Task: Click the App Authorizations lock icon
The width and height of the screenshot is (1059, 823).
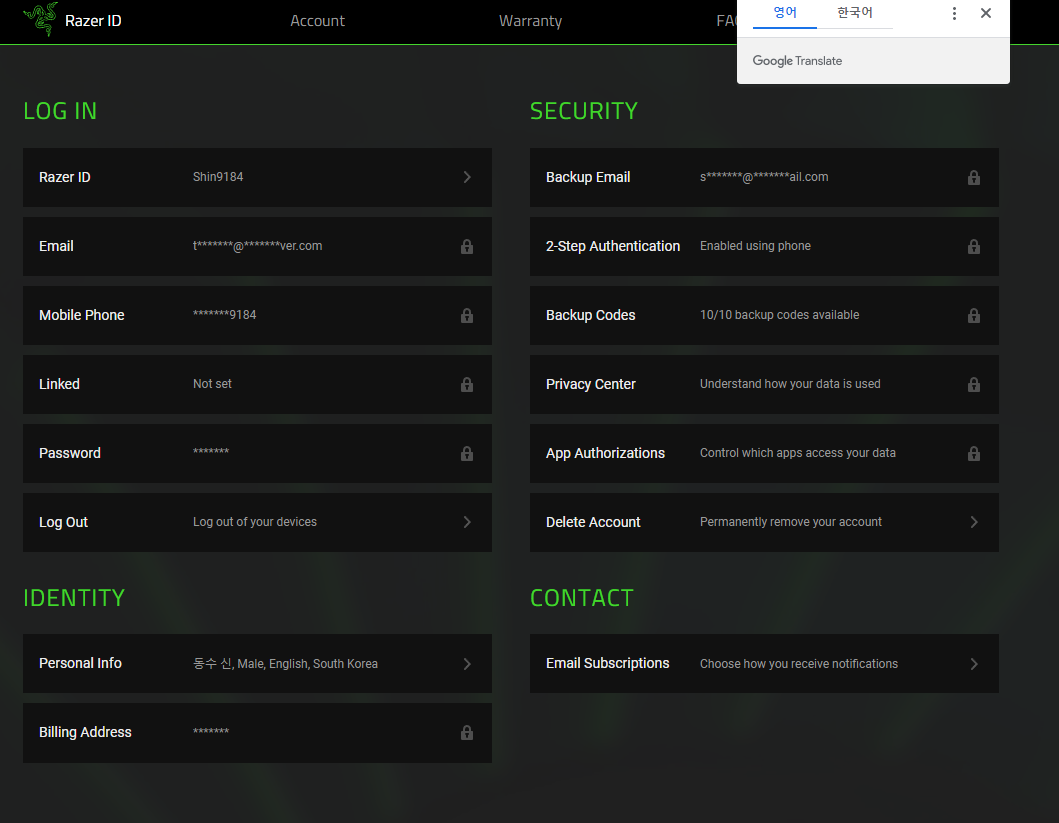Action: click(x=974, y=453)
